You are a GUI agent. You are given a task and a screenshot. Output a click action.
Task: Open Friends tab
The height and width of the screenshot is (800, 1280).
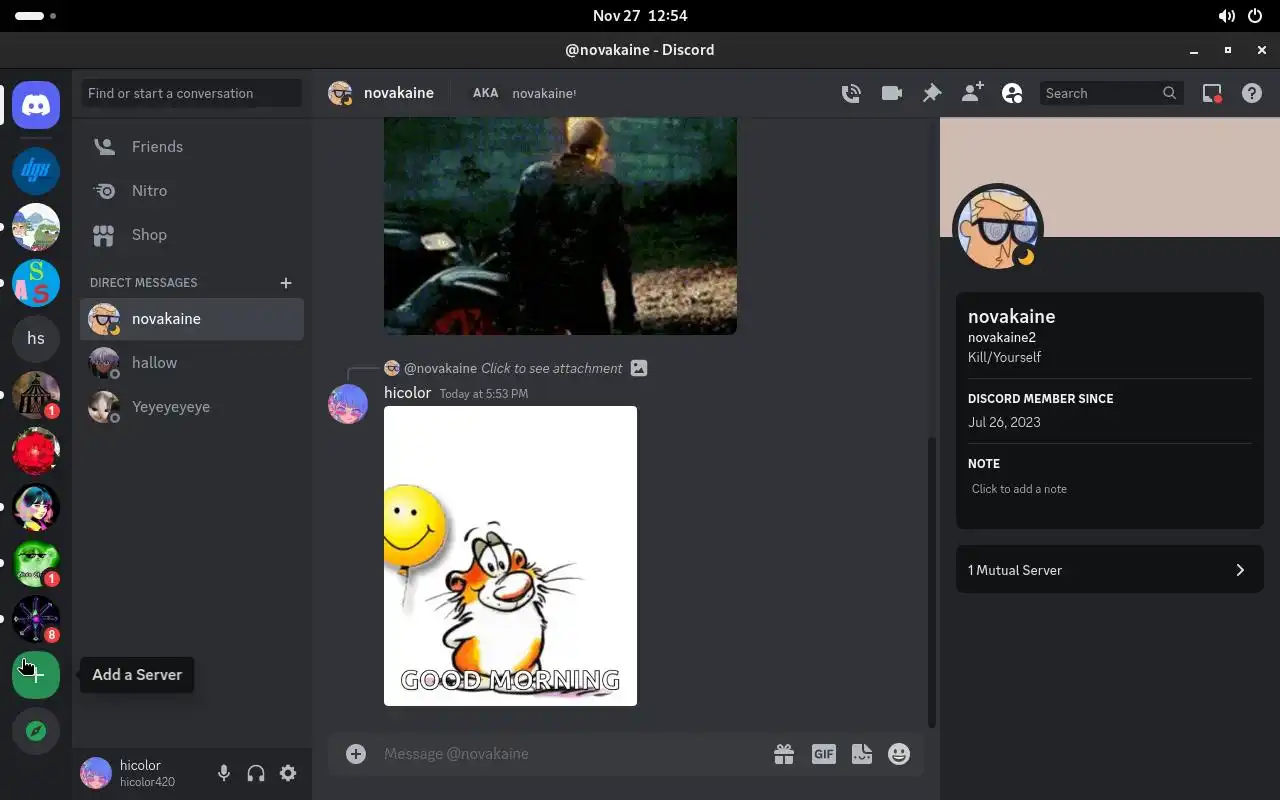[192, 146]
